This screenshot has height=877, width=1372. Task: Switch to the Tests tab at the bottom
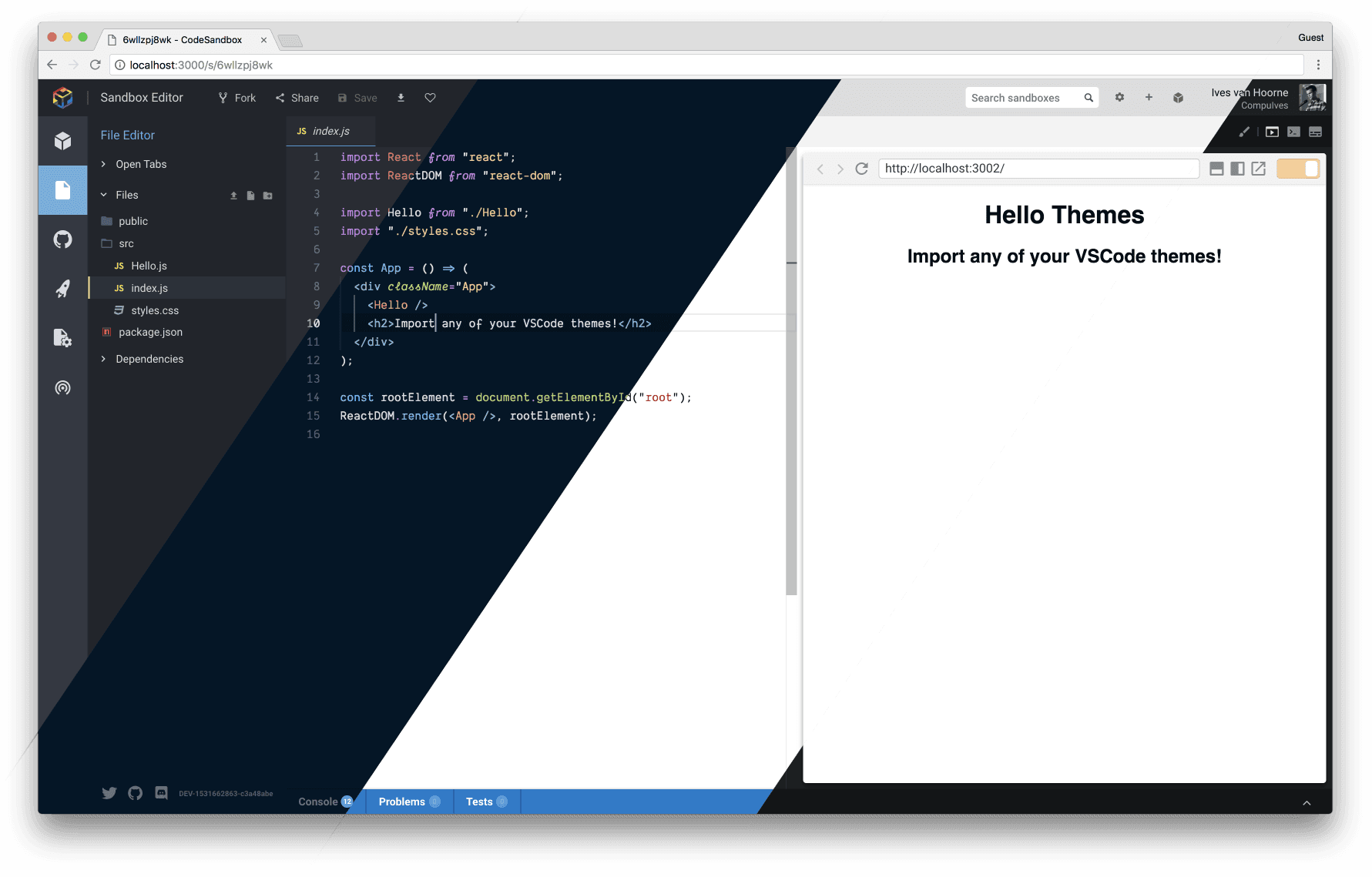pyautogui.click(x=481, y=801)
